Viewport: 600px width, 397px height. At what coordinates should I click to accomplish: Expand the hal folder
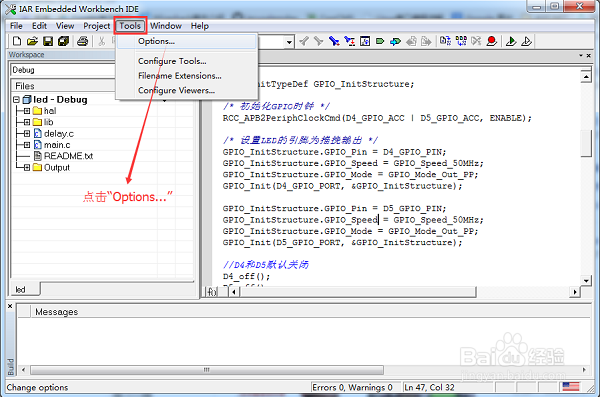[26, 111]
